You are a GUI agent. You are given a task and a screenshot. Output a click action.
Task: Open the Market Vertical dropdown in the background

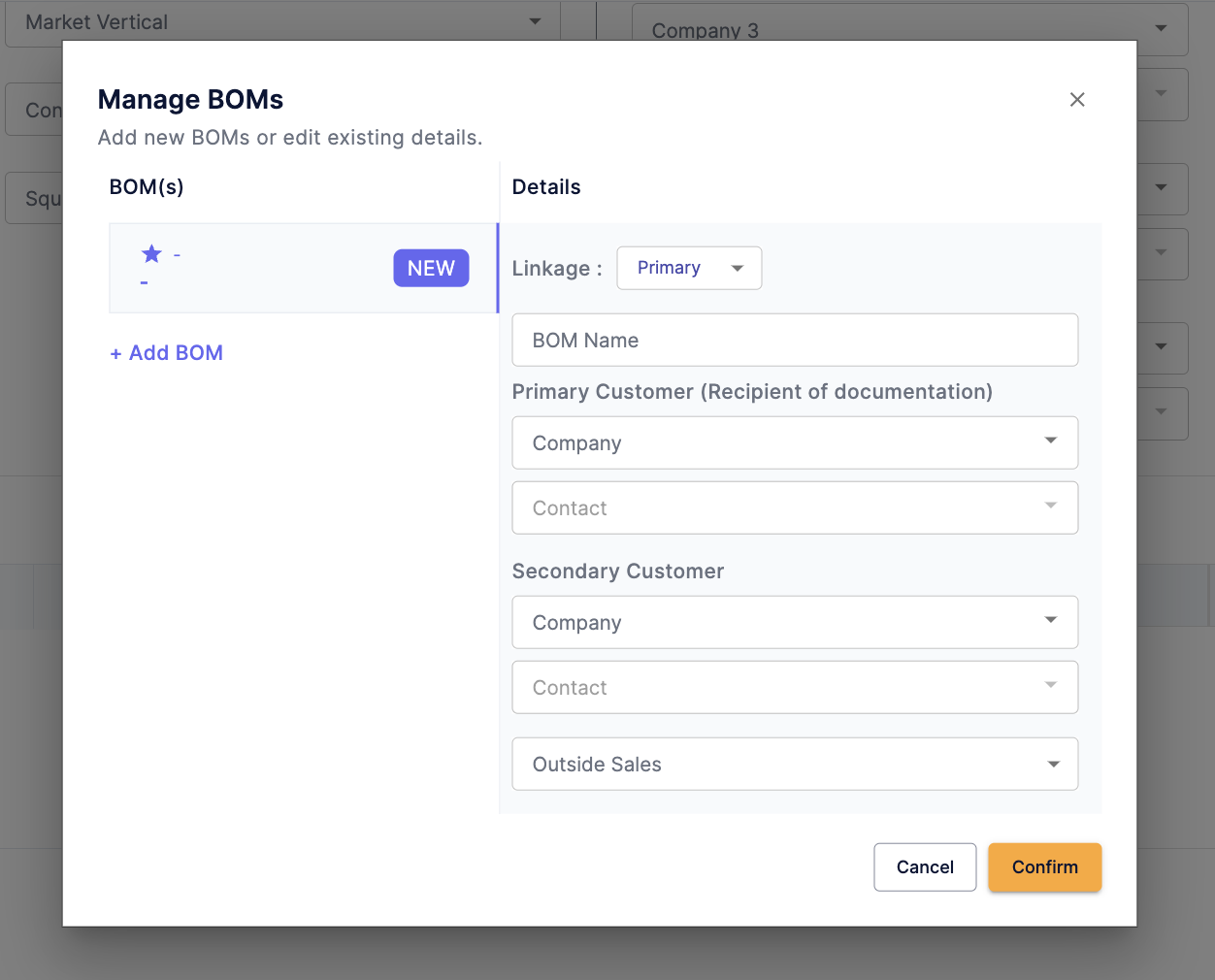[x=281, y=21]
